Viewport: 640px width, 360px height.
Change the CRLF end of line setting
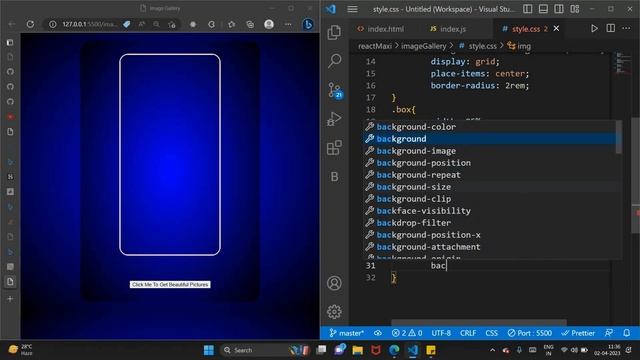coord(468,333)
